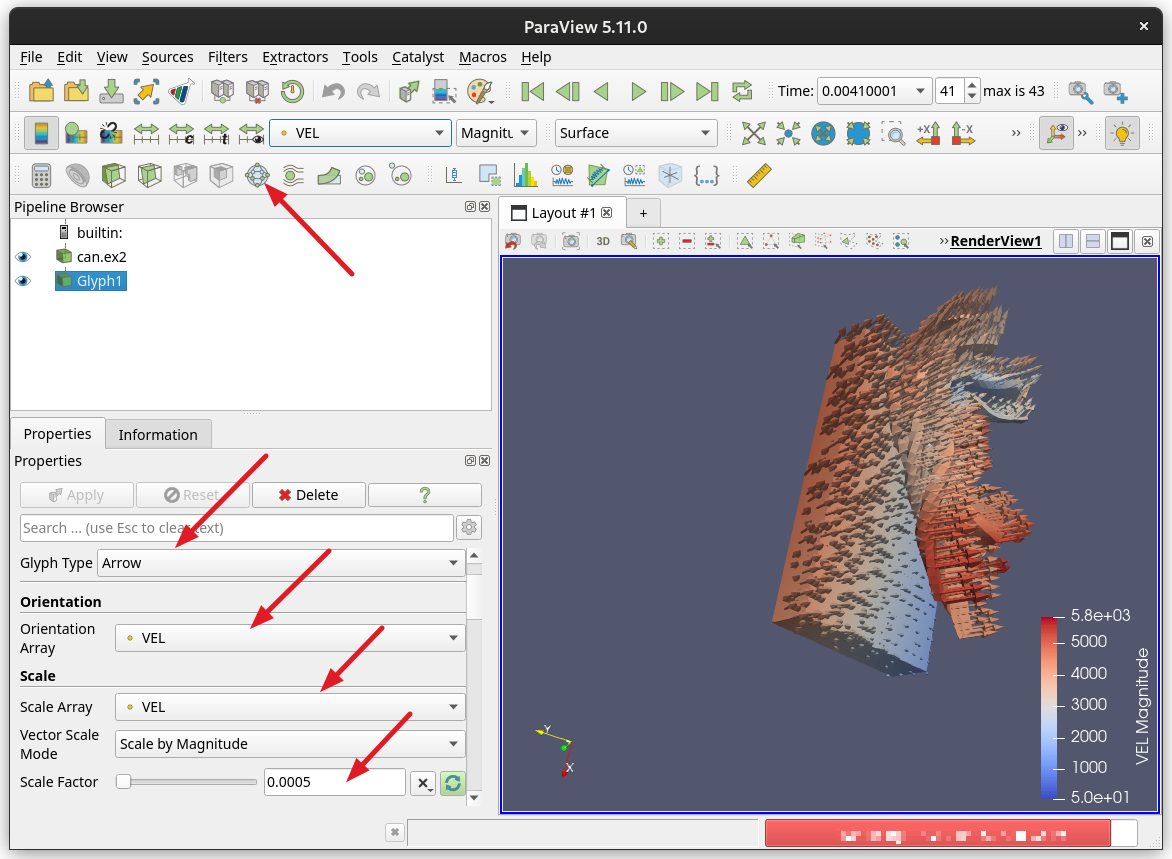Select Glyph1 in pipeline browser
Viewport: 1172px width, 859px height.
99,281
